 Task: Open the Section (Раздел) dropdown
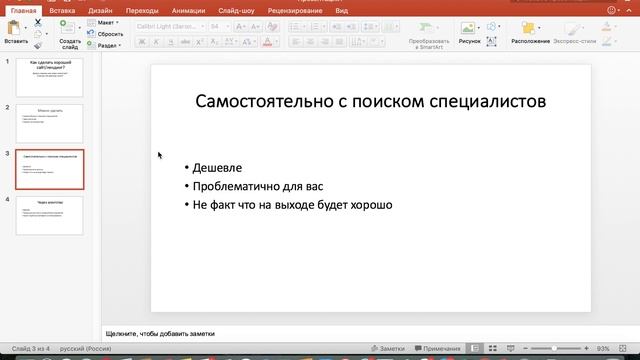[104, 46]
